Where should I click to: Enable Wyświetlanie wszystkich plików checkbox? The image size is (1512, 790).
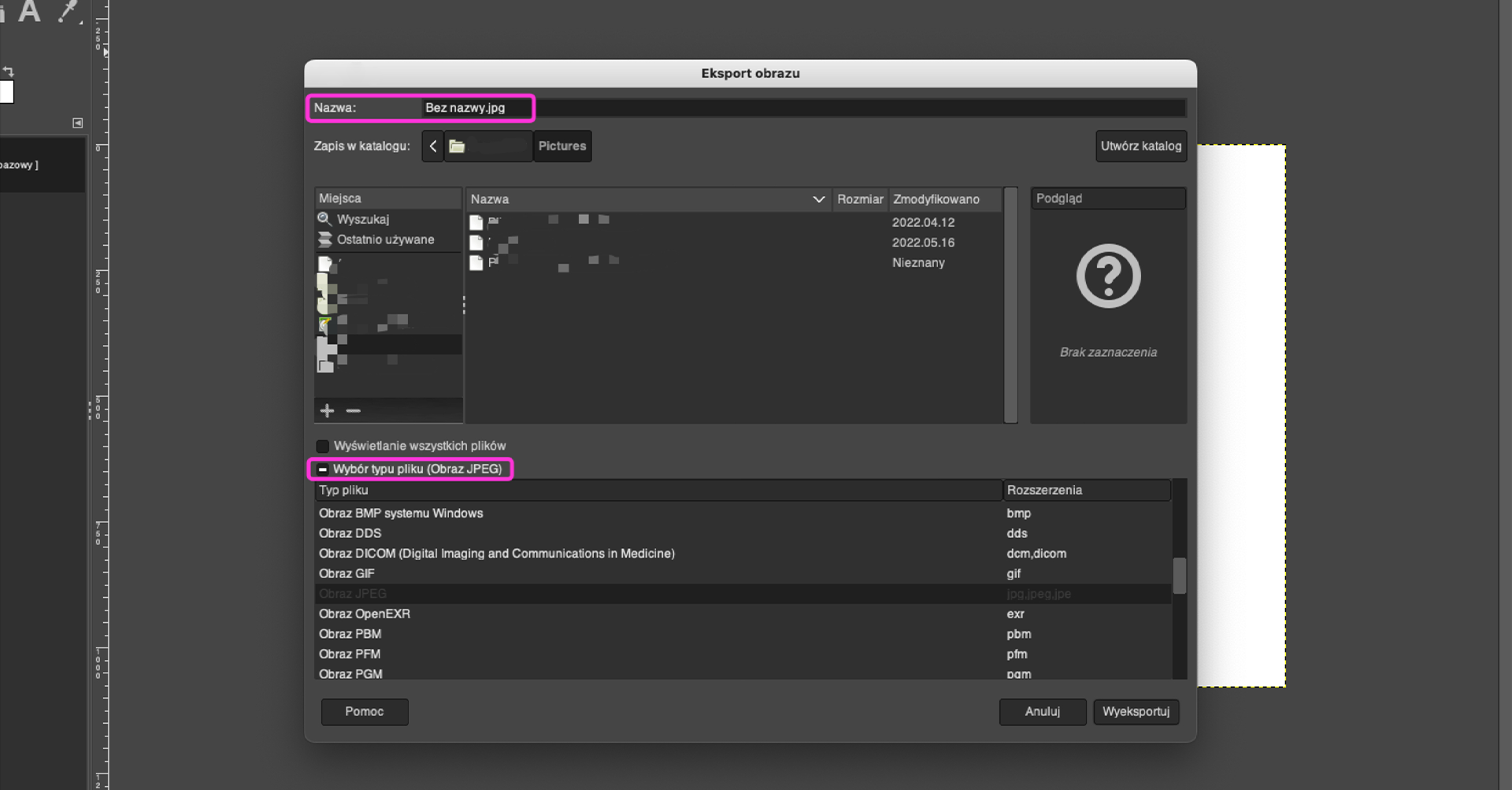tap(323, 447)
